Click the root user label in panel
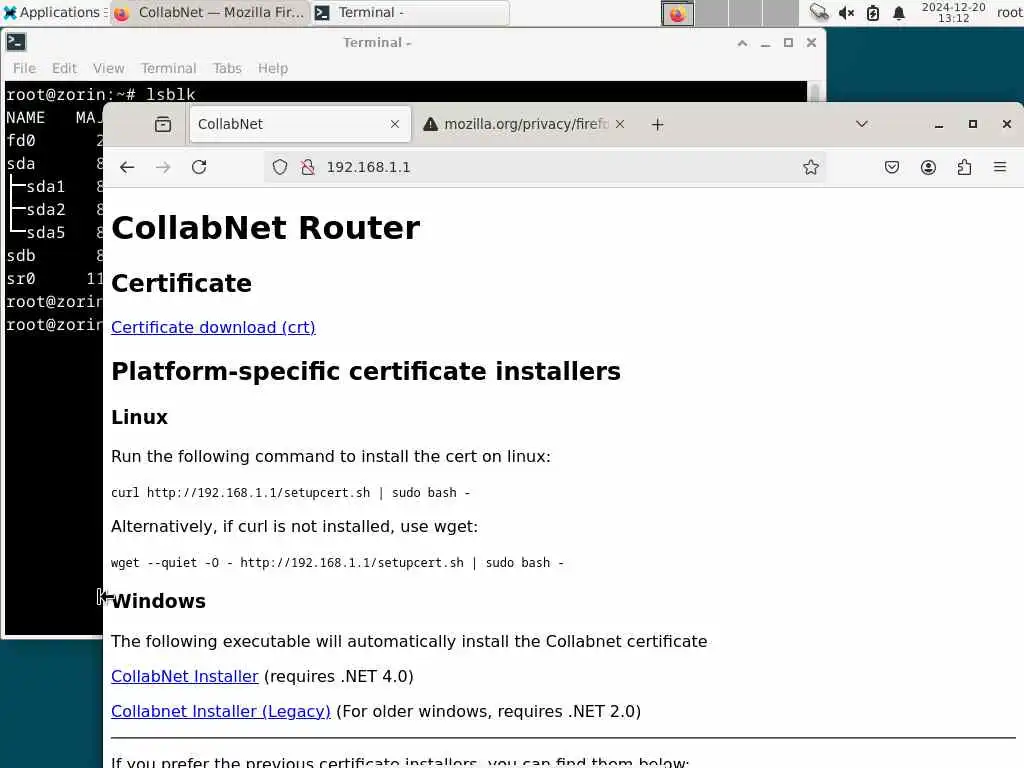This screenshot has height=768, width=1024. tap(1010, 12)
